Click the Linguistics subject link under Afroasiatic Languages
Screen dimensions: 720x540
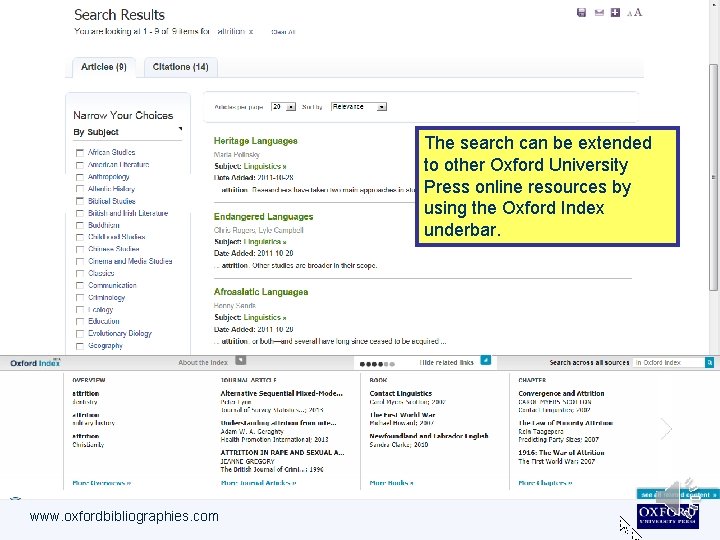click(x=264, y=317)
